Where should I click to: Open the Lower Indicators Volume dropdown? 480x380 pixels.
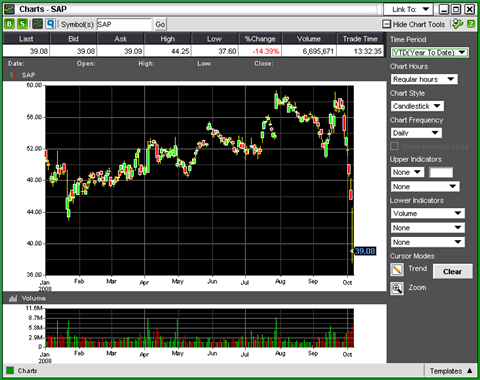pyautogui.click(x=428, y=213)
